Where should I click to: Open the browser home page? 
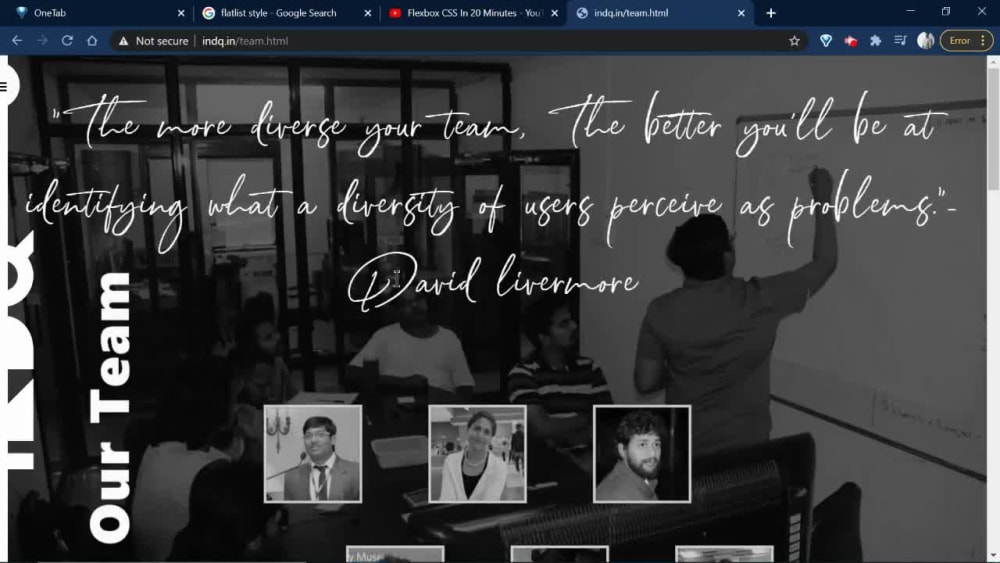click(92, 40)
